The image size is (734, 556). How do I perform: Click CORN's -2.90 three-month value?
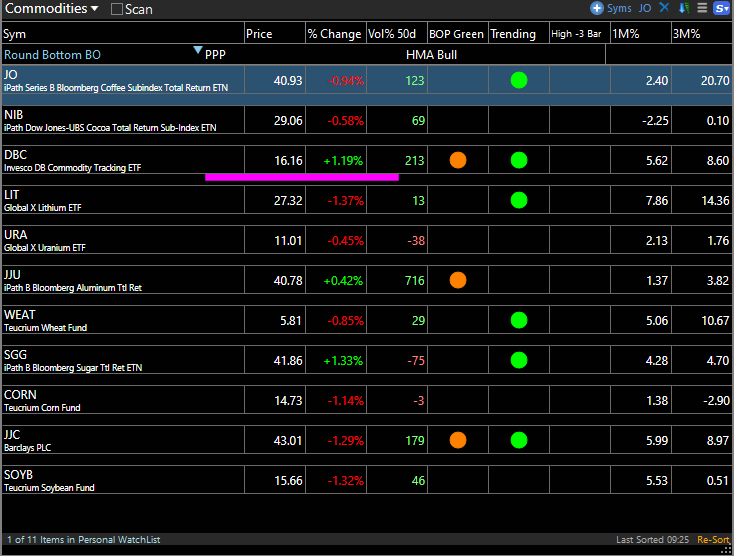pyautogui.click(x=716, y=401)
